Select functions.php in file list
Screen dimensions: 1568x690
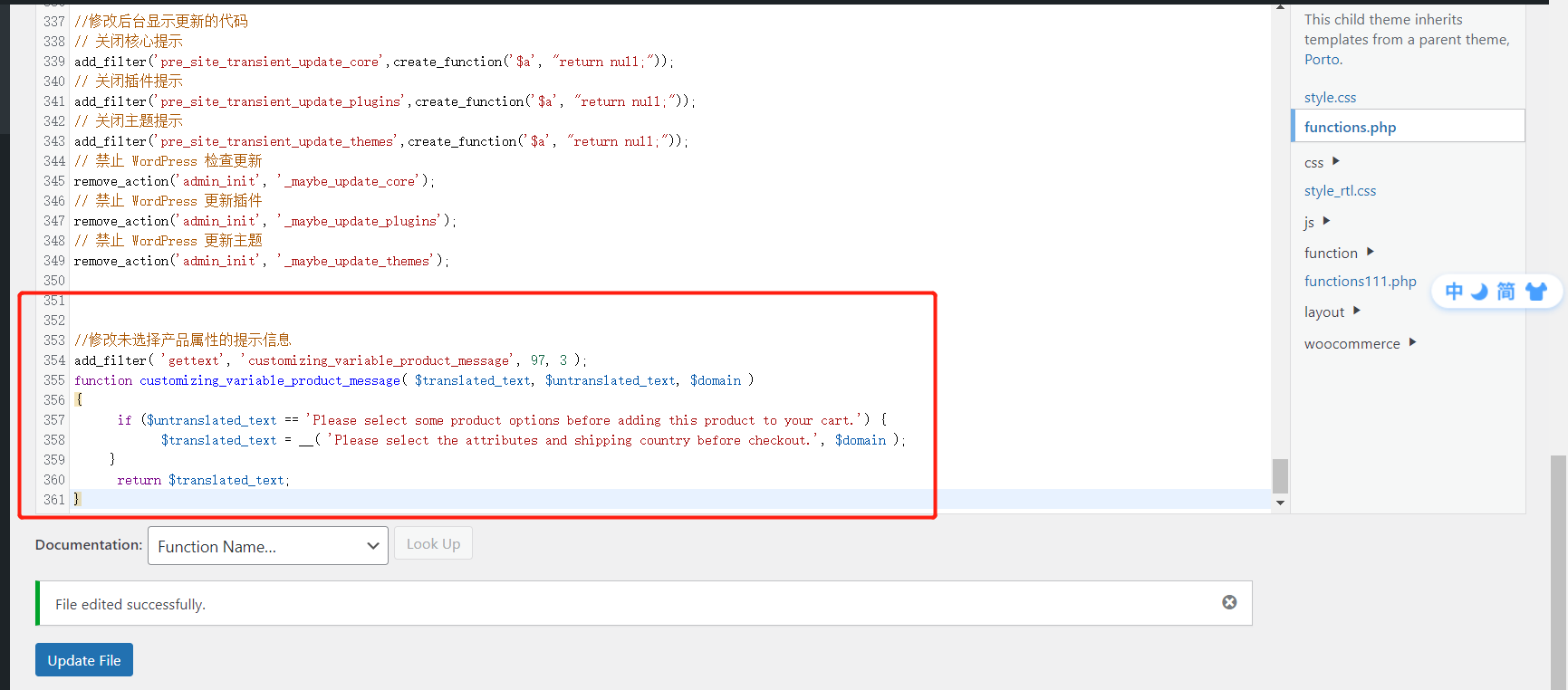point(1350,127)
